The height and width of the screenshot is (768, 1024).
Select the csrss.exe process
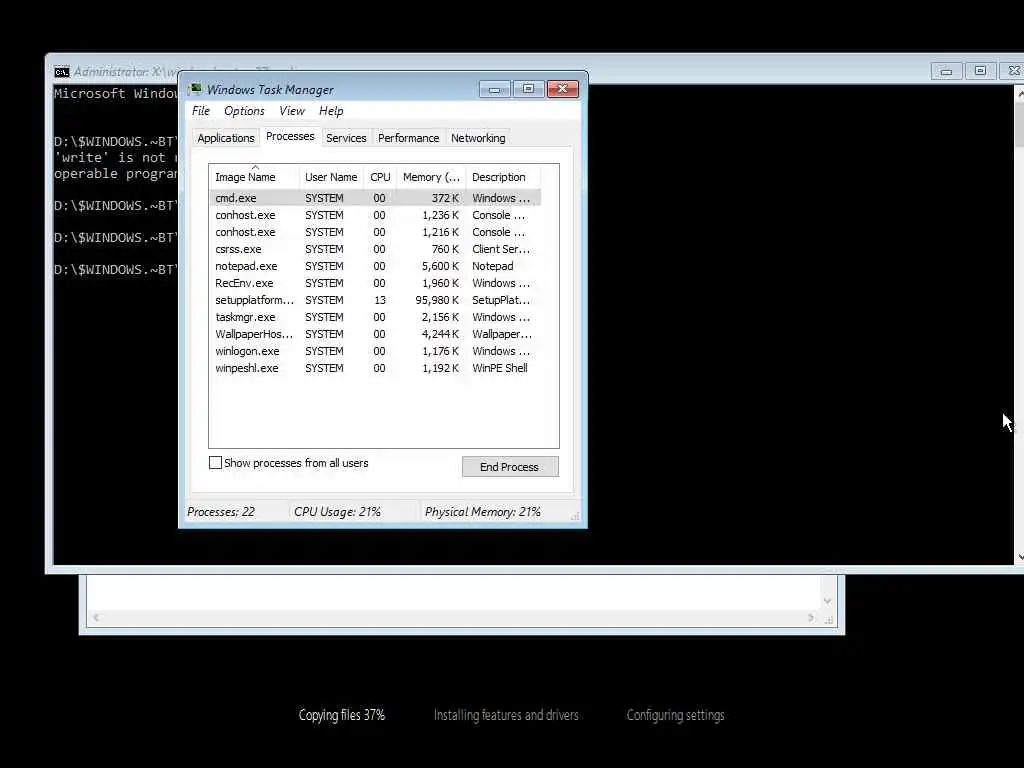[375, 249]
